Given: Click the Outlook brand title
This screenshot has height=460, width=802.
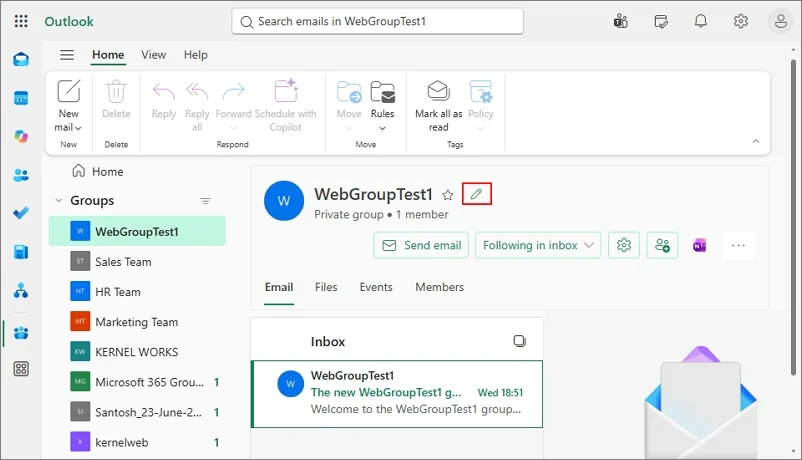Looking at the screenshot, I should 69,21.
